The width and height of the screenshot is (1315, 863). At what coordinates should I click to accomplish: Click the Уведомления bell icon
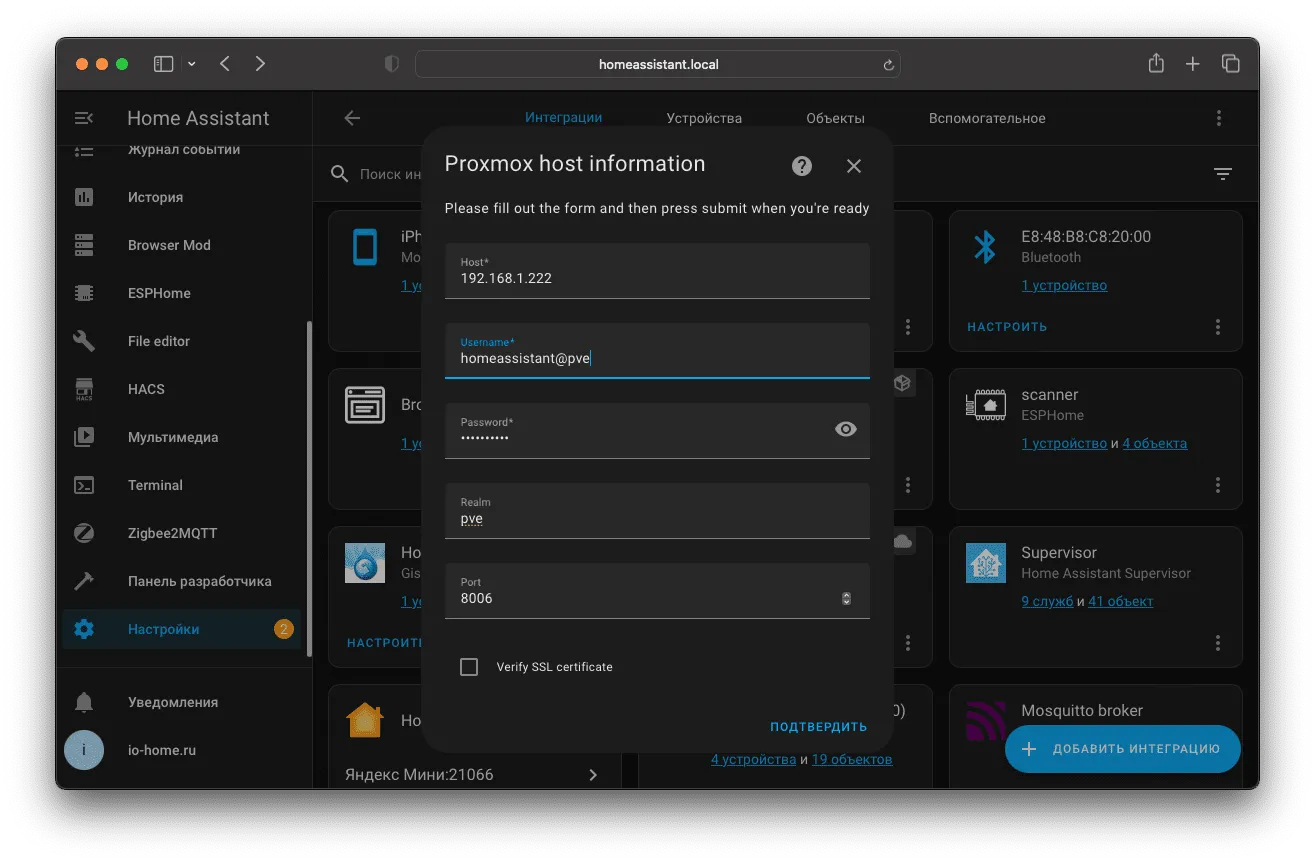[84, 702]
